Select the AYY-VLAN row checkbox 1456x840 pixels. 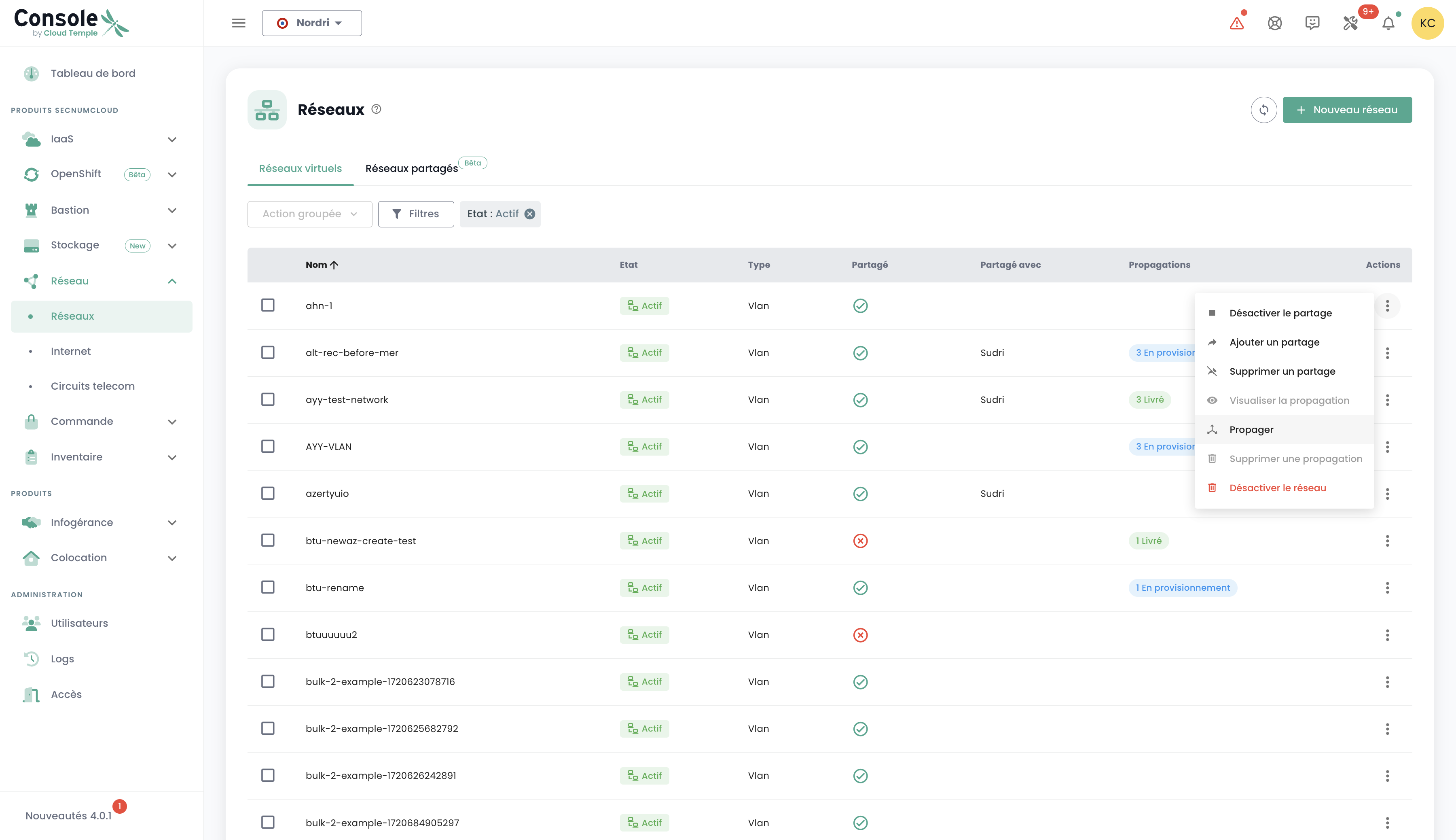[x=268, y=447]
